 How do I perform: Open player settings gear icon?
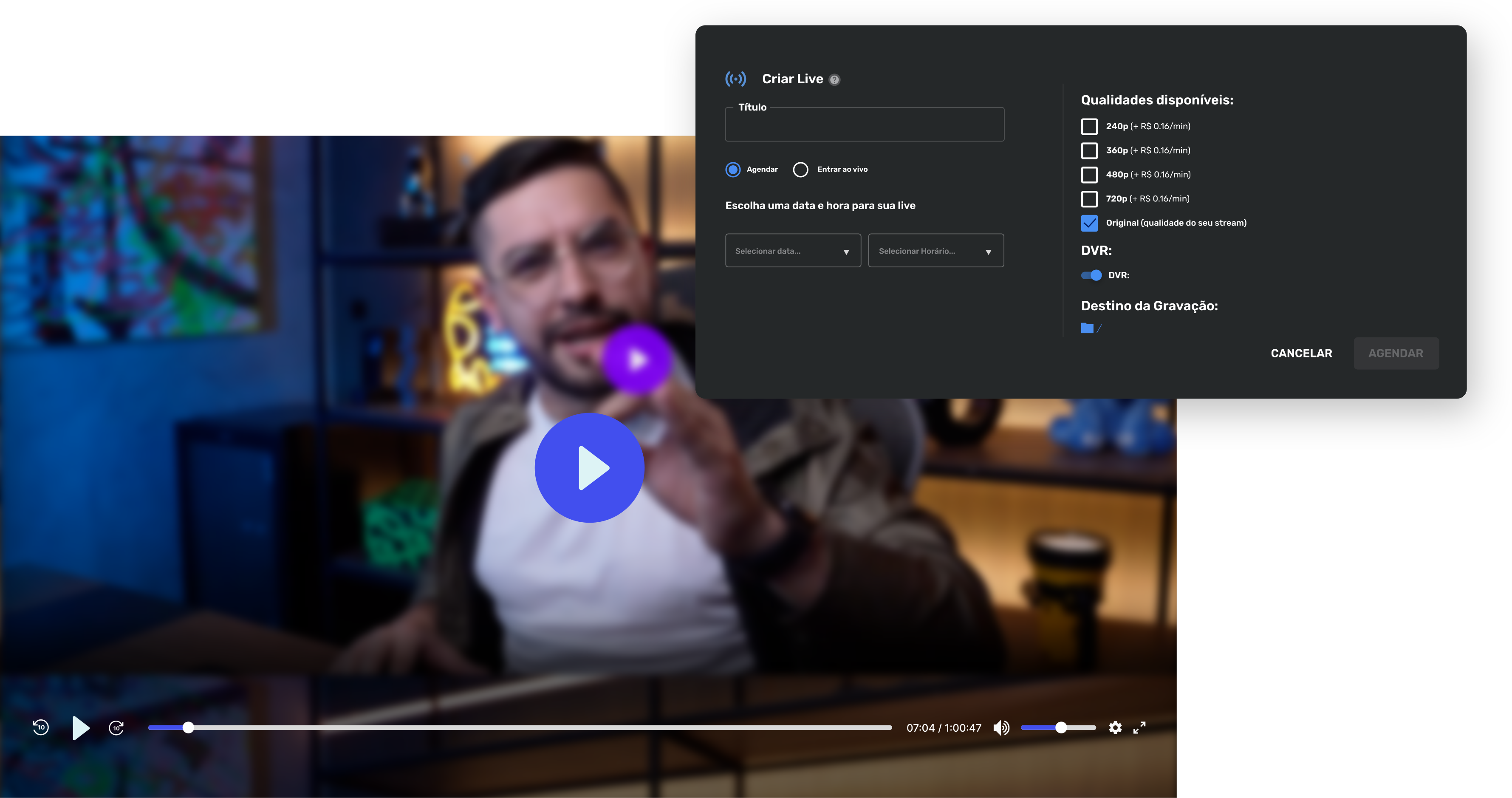1115,728
